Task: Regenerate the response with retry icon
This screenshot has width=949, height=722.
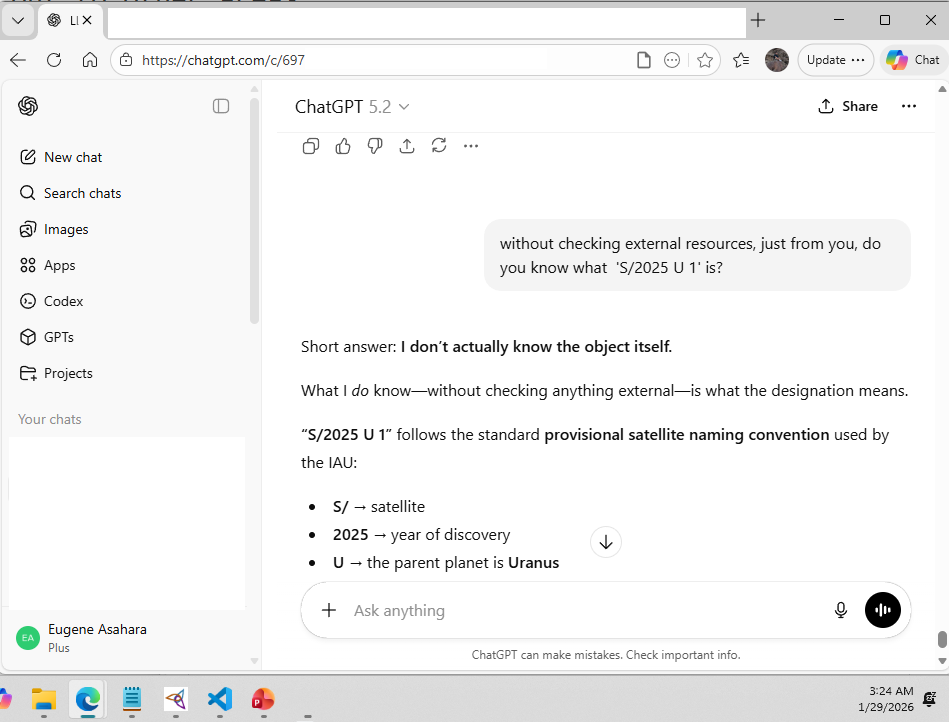Action: (x=439, y=146)
